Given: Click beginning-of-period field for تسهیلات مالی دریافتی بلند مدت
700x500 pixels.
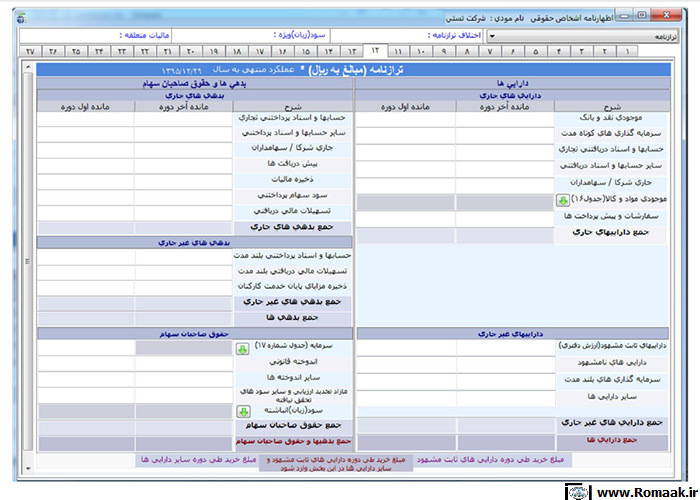Looking at the screenshot, I should (86, 272).
